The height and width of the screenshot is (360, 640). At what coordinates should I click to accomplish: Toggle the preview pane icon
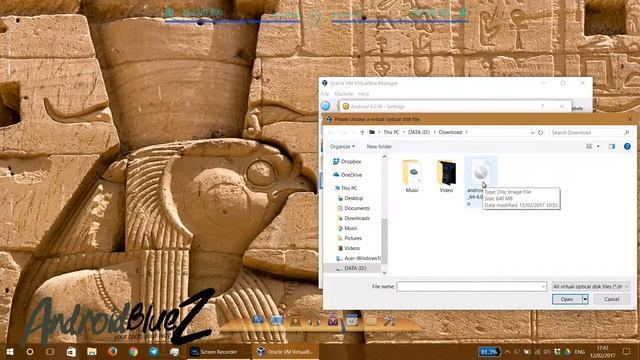[611, 146]
